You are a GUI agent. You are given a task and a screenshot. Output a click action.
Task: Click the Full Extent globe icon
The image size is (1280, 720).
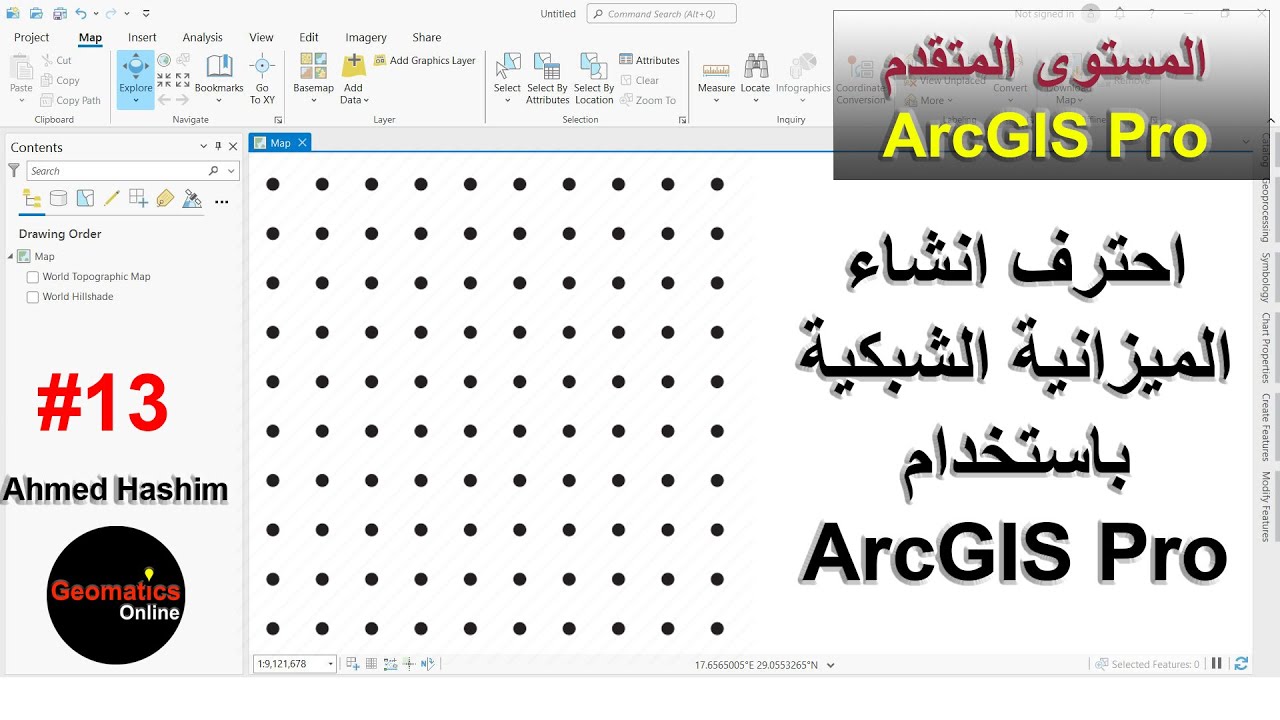tap(164, 61)
